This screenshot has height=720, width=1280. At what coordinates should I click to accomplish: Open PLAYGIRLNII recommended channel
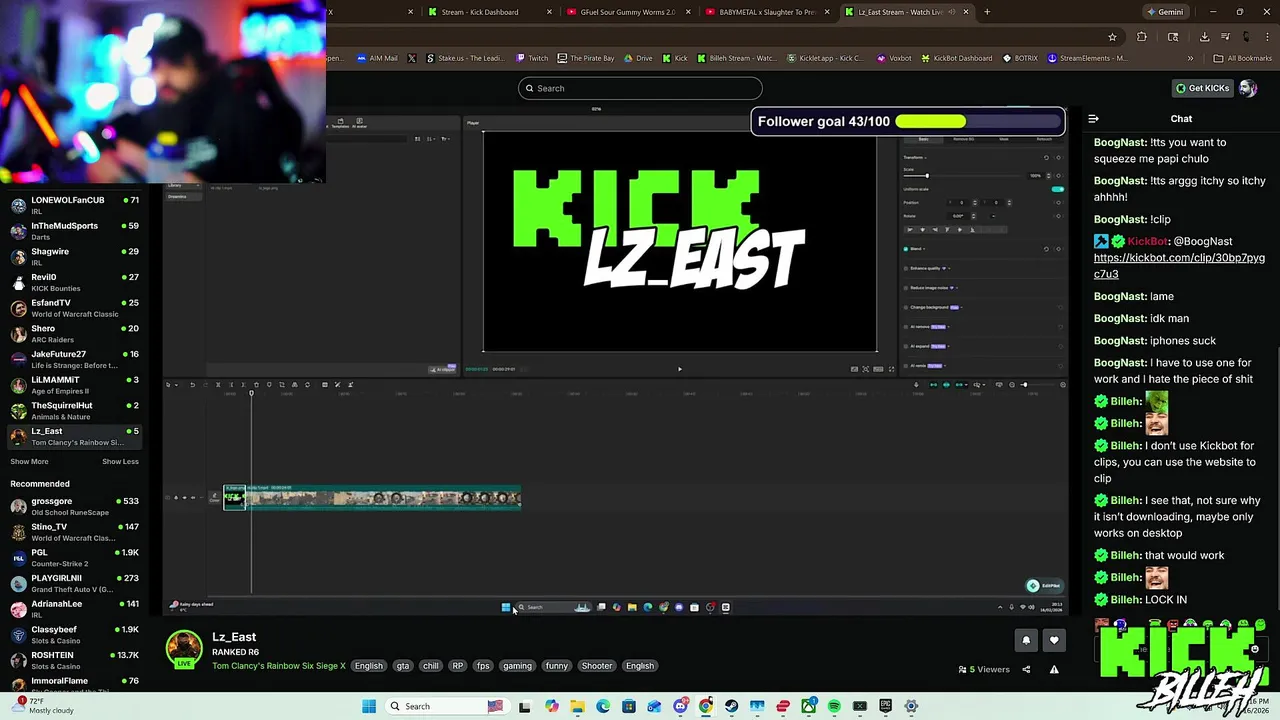[x=75, y=583]
